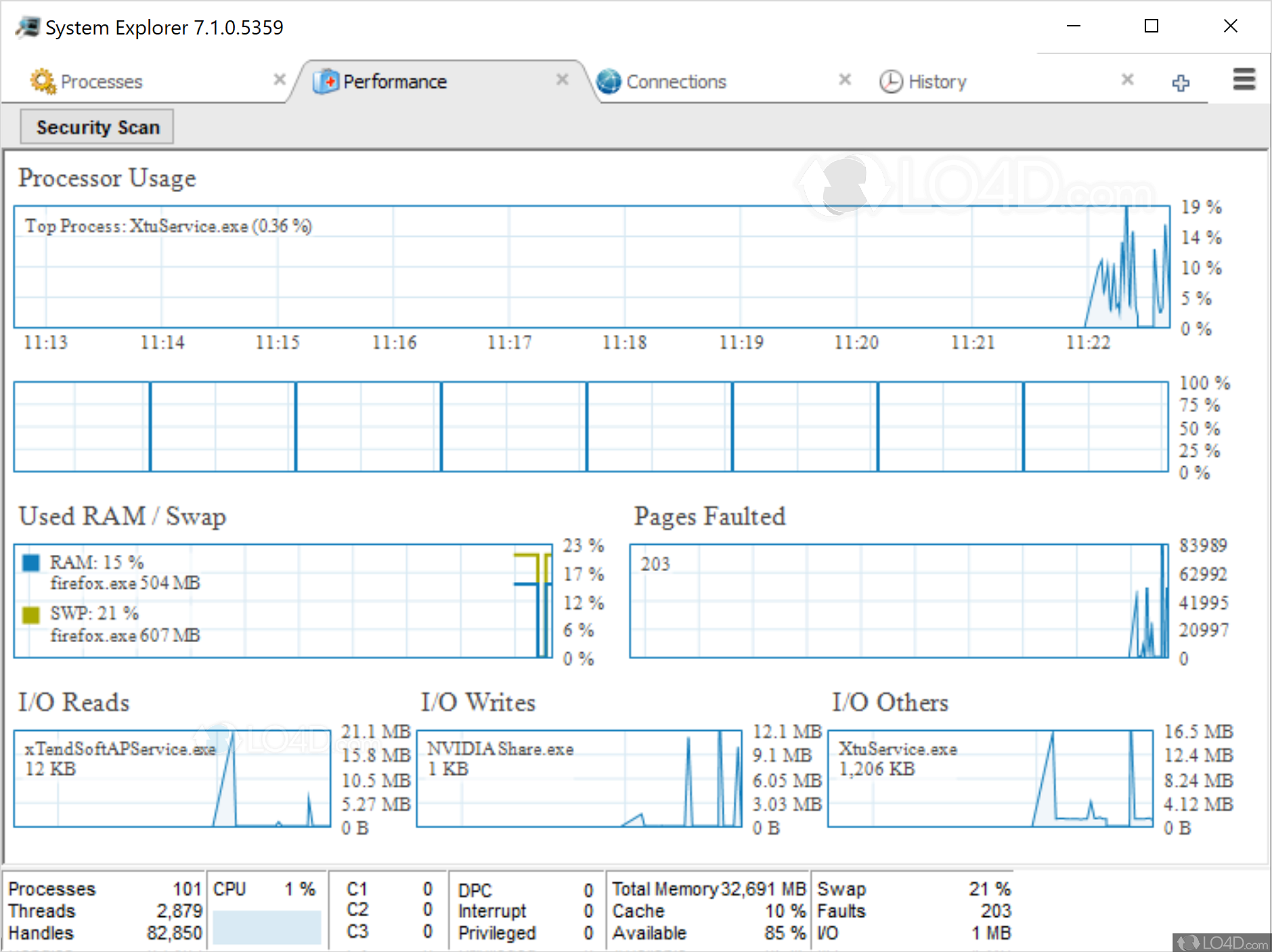This screenshot has width=1272, height=952.
Task: Click 'Top Process: XtuService.exe (0.36 %)' text
Action: coord(169,226)
